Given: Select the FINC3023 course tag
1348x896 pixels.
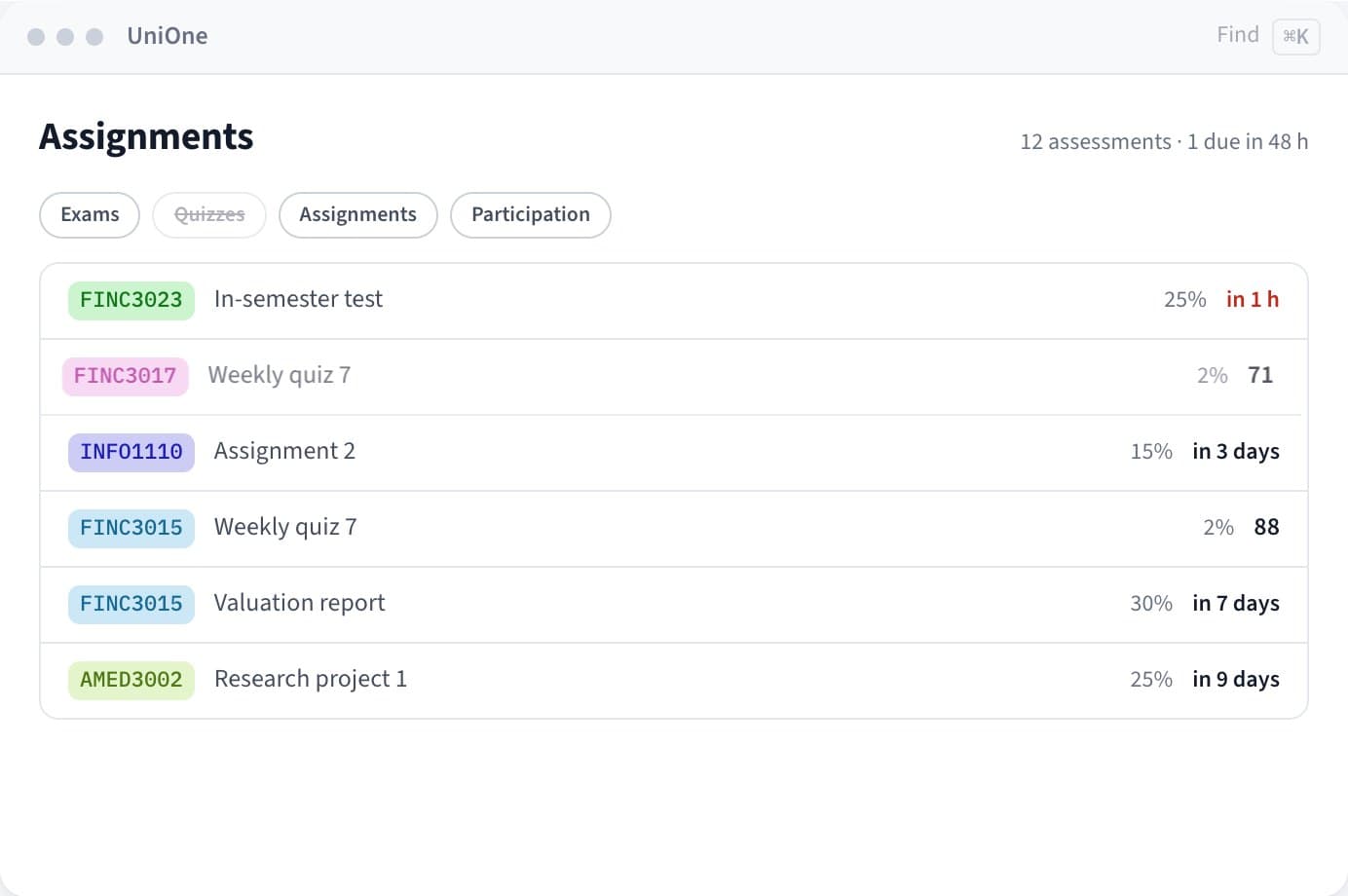Looking at the screenshot, I should click(131, 300).
